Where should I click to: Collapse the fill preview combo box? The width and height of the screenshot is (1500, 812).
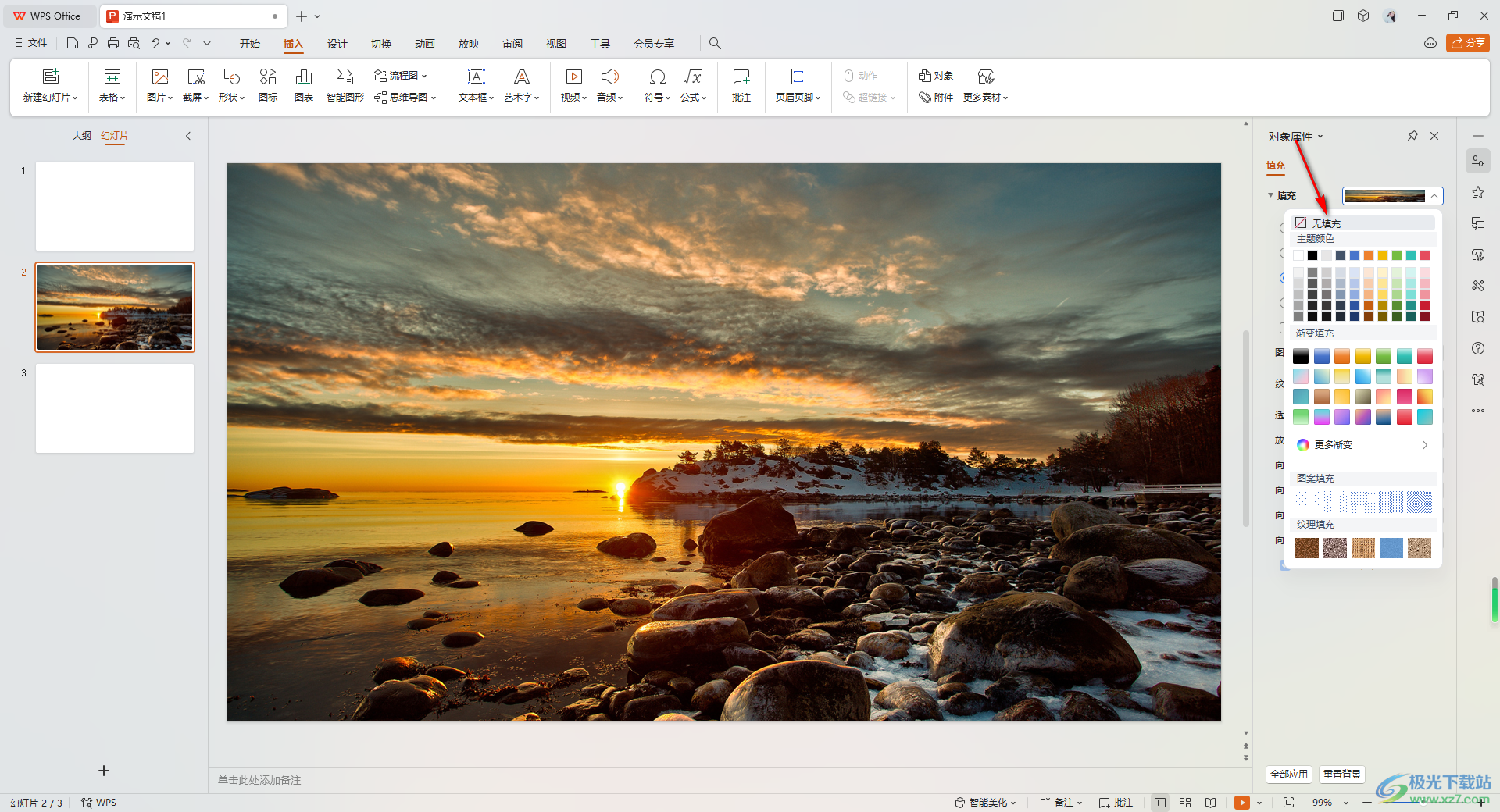[x=1434, y=196]
